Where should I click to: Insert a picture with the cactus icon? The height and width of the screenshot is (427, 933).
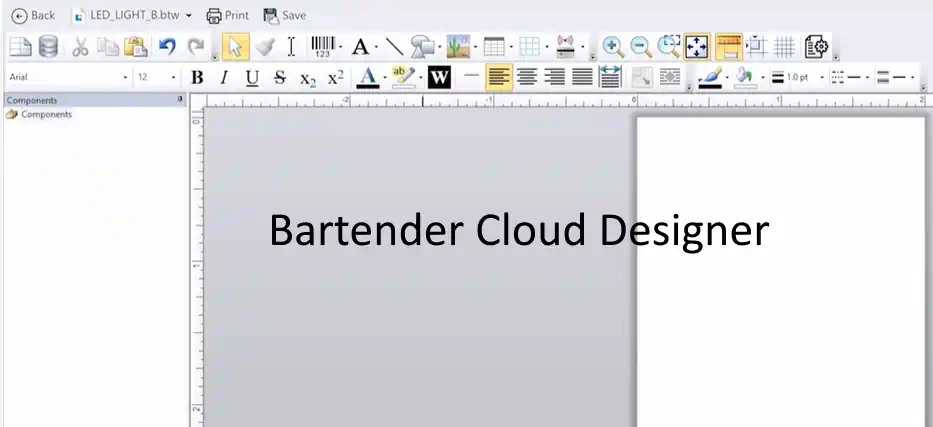pos(458,46)
